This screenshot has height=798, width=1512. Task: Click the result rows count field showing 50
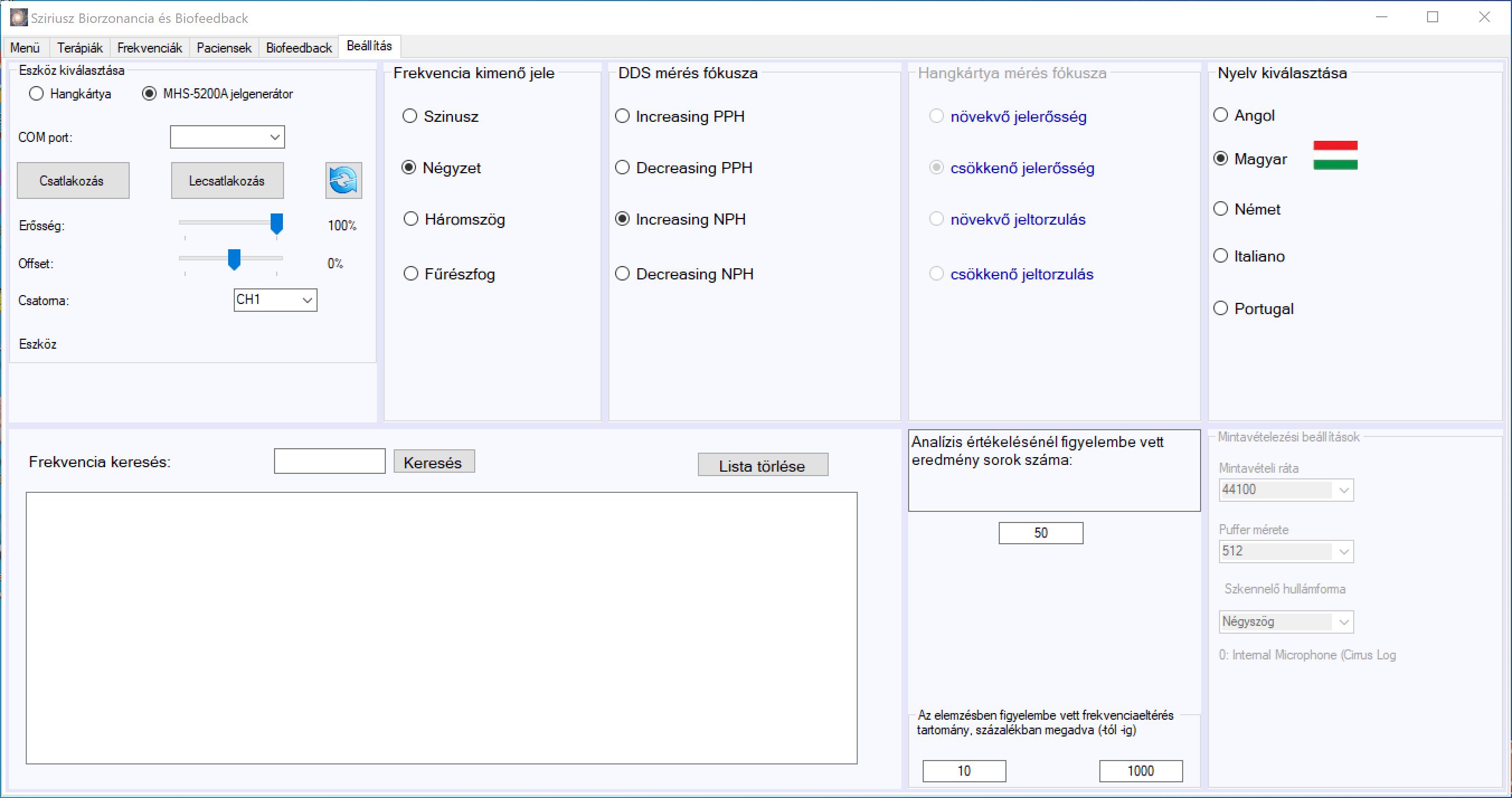pyautogui.click(x=1041, y=533)
